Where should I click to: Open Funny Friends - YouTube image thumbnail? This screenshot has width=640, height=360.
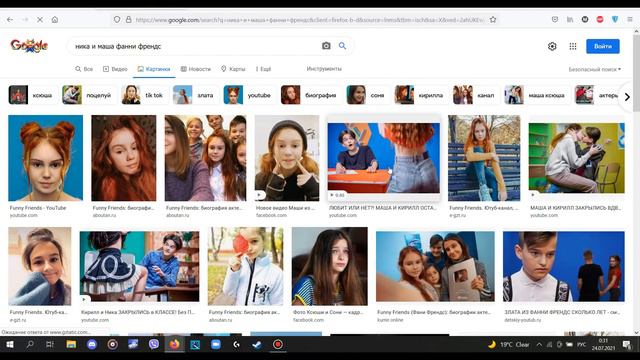pyautogui.click(x=45, y=158)
